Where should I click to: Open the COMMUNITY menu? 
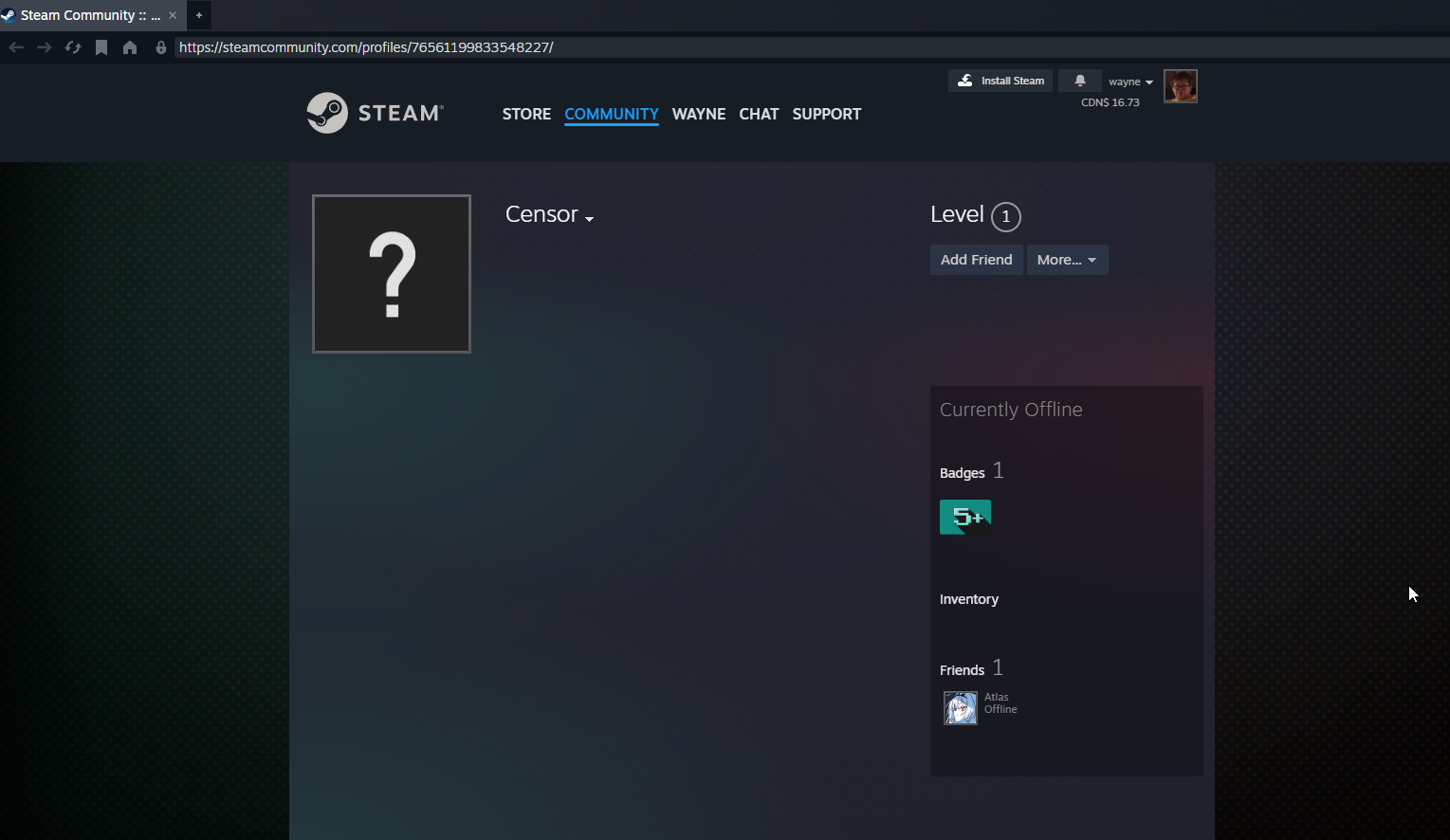click(x=612, y=114)
